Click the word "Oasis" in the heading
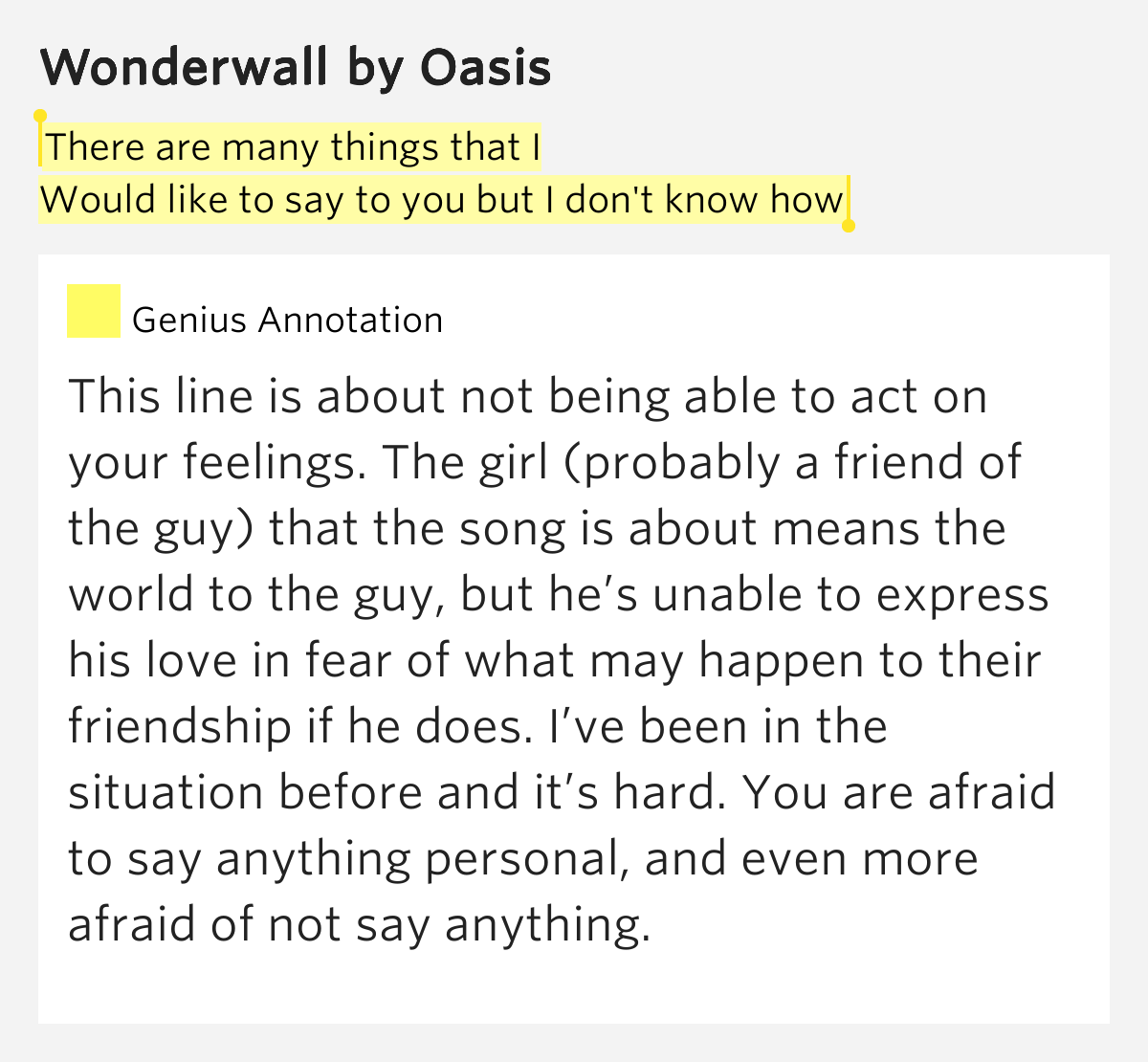The image size is (1148, 1062). tap(485, 68)
